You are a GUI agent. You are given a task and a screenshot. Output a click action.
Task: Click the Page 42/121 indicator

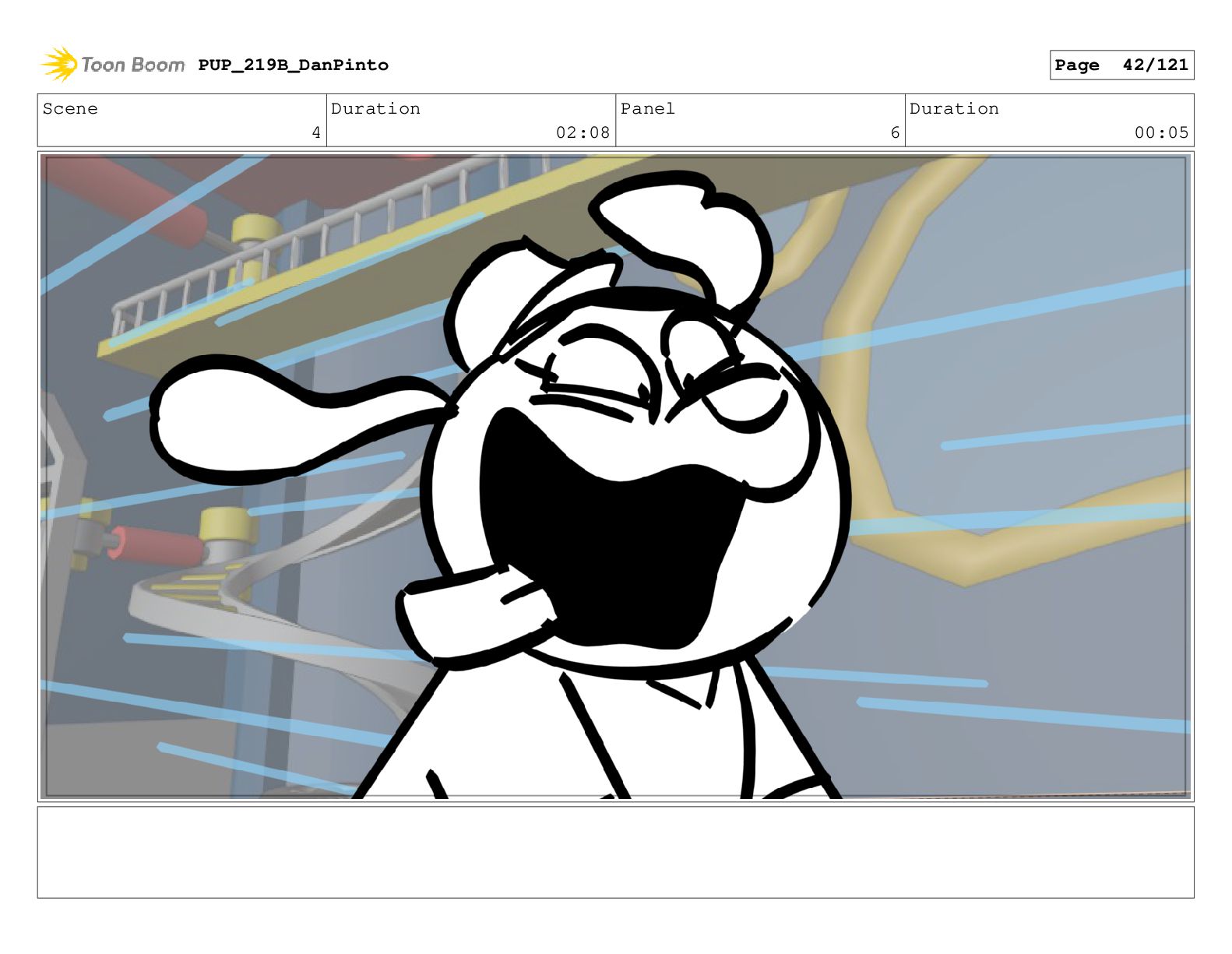1121,65
